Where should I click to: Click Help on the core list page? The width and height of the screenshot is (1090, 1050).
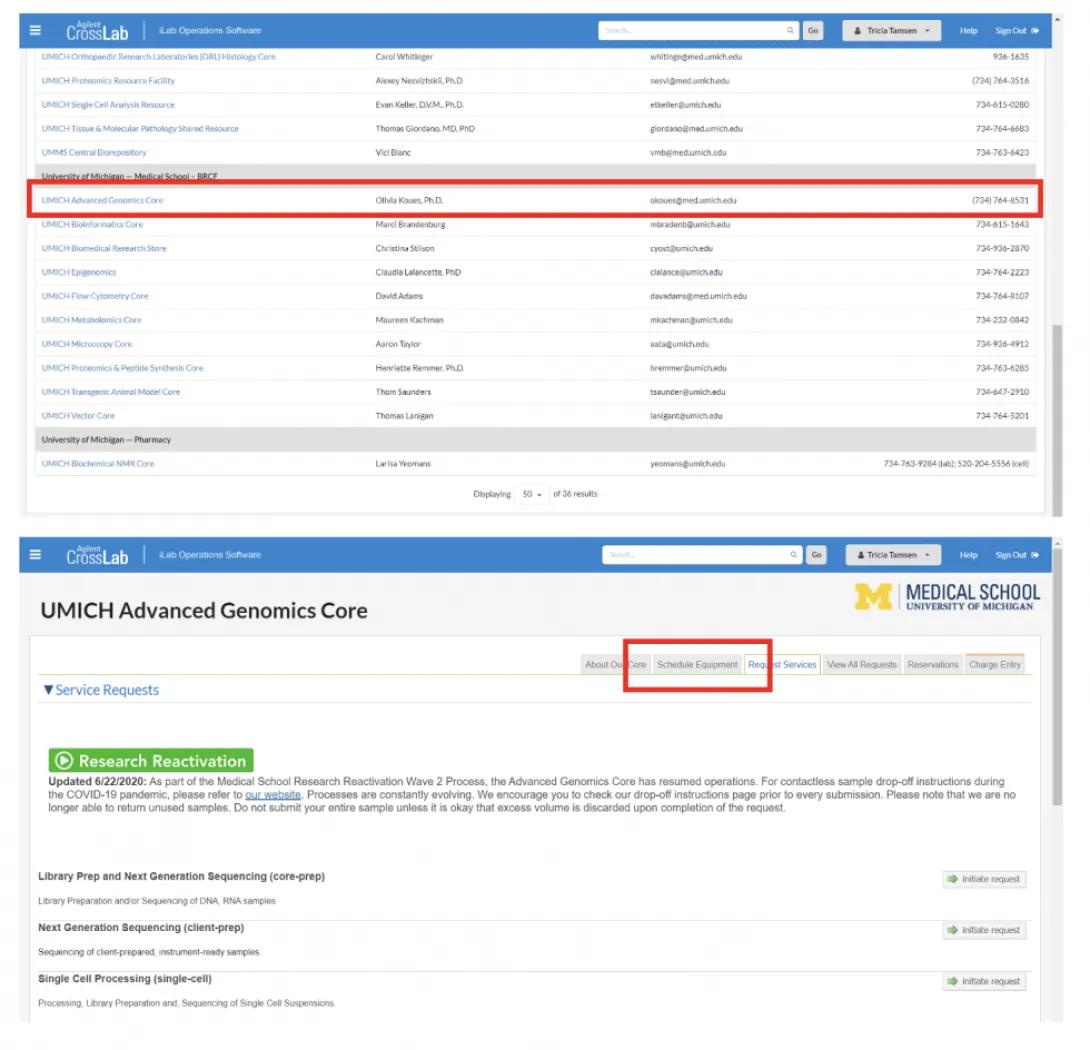(968, 31)
